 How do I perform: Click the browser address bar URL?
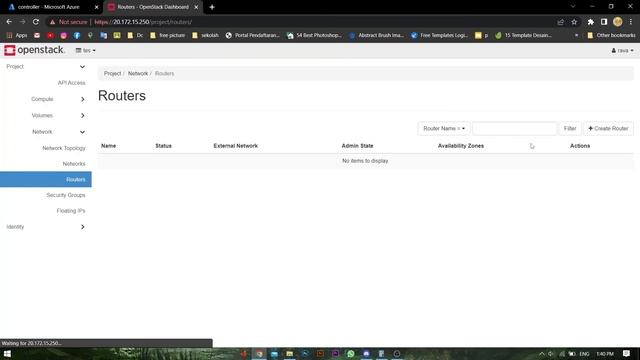click(143, 22)
